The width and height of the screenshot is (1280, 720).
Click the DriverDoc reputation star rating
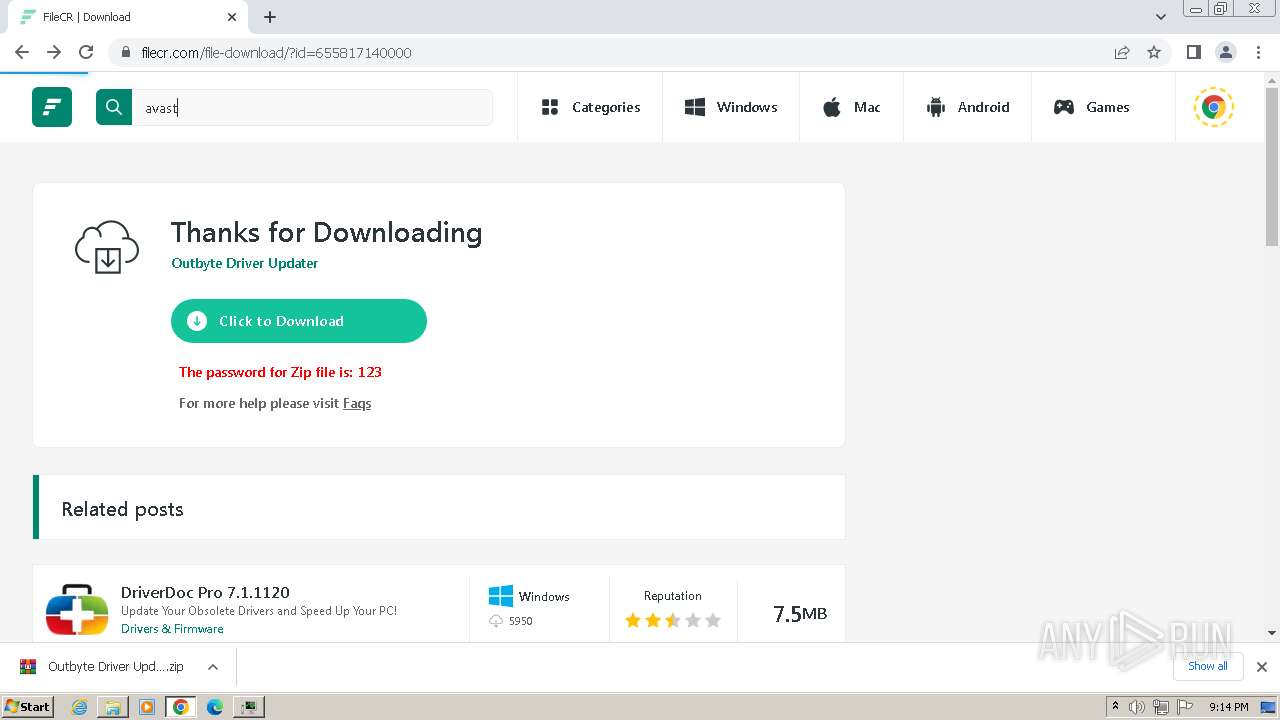pyautogui.click(x=672, y=620)
